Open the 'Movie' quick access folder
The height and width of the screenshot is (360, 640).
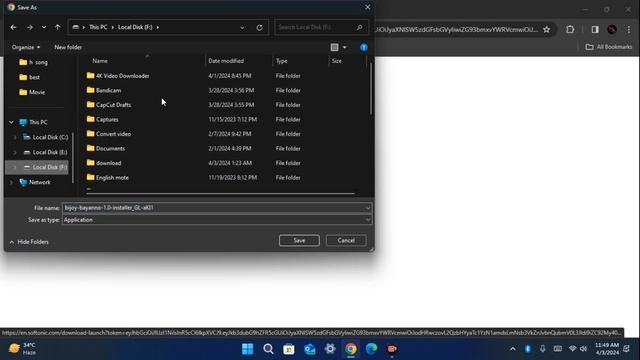32,92
